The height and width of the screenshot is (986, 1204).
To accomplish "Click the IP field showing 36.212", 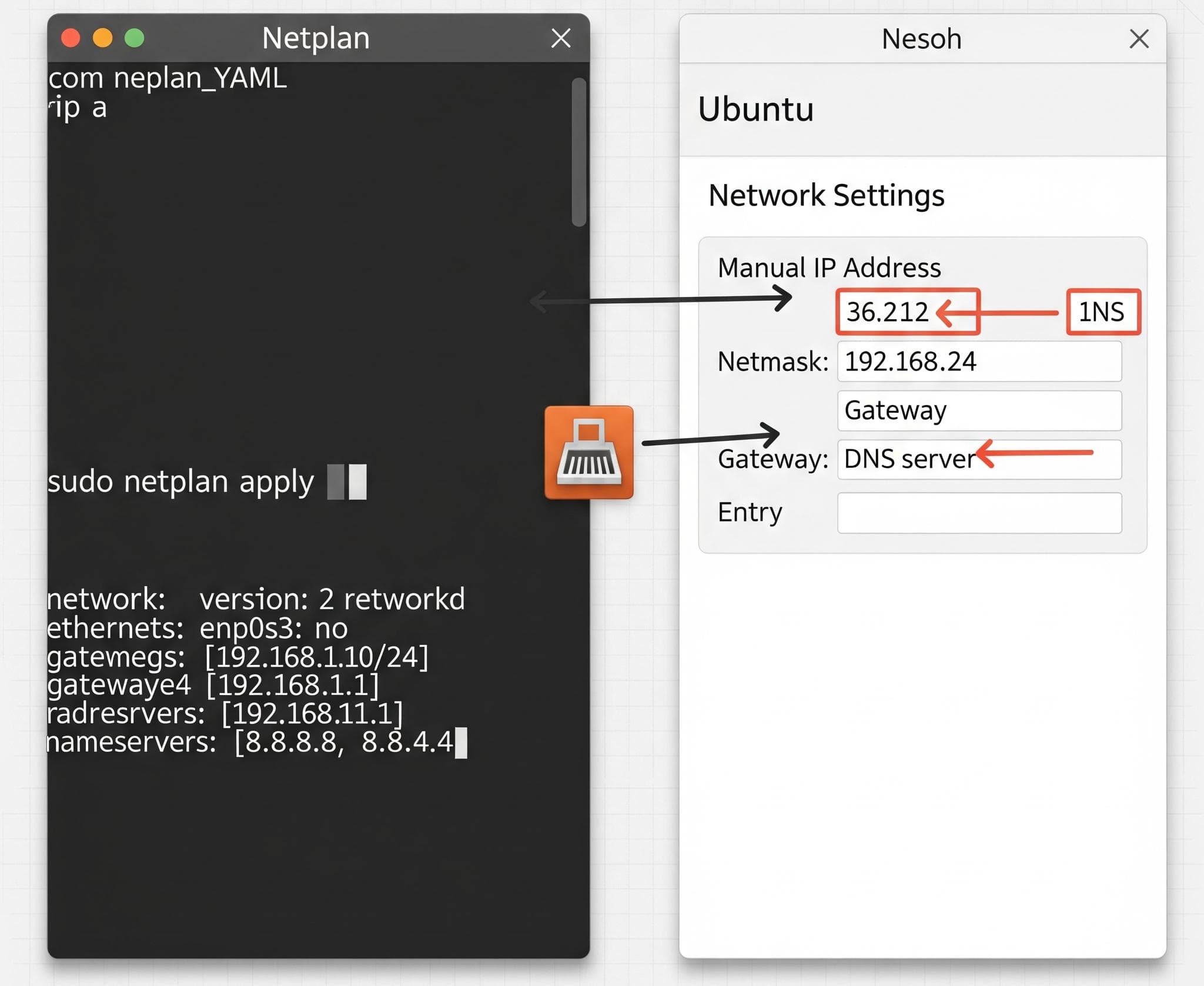I will (x=908, y=312).
